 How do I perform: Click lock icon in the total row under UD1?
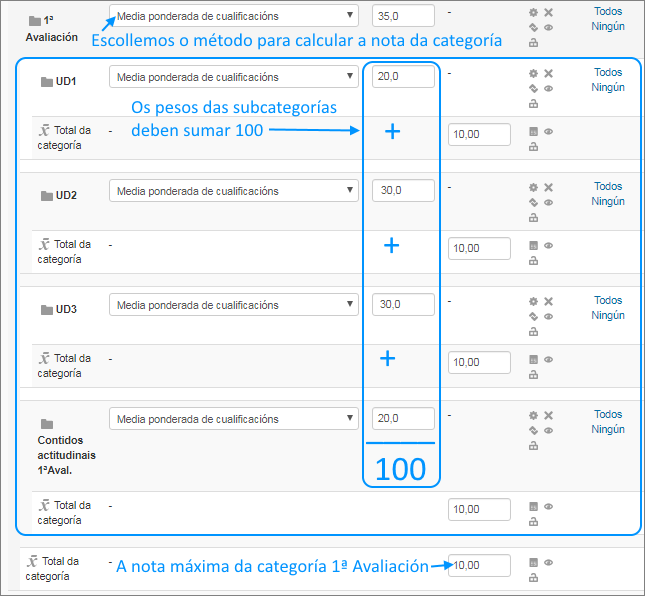[x=533, y=146]
